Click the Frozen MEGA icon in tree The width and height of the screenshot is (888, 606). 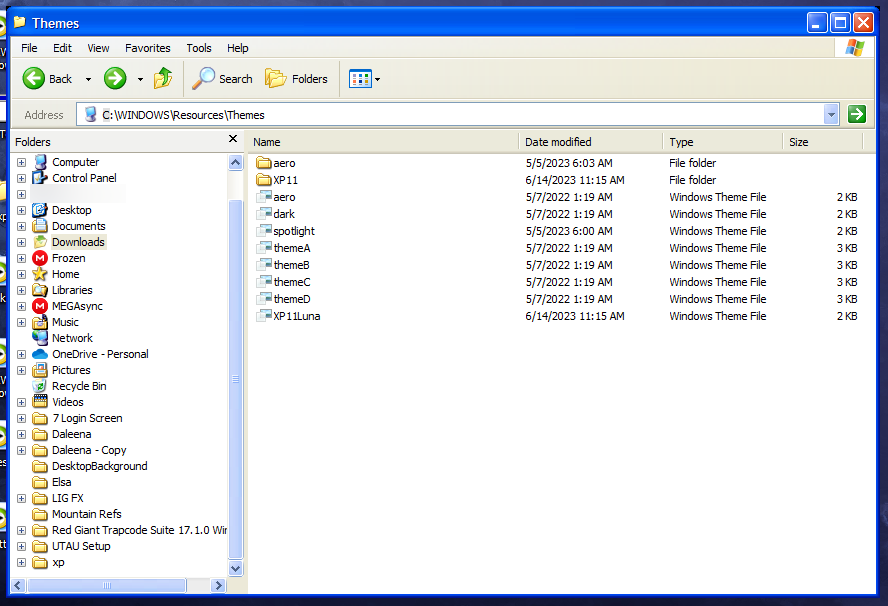point(40,258)
